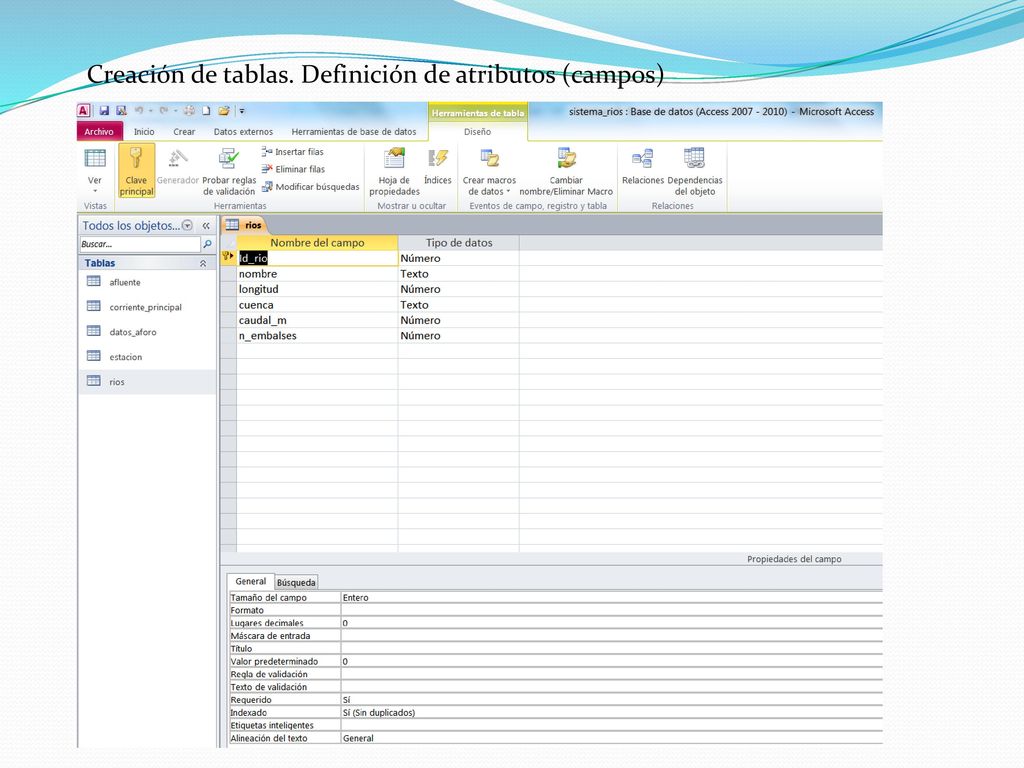Screen dimensions: 1024x768
Task: Open the Hoja de propiedades pane
Action: (394, 171)
